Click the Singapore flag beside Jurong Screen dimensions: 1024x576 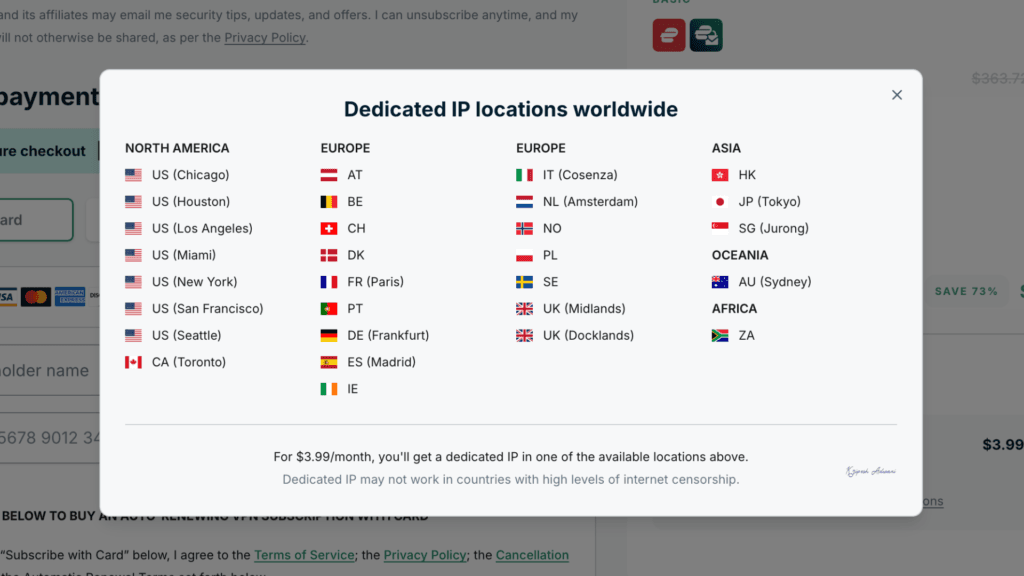coord(720,229)
